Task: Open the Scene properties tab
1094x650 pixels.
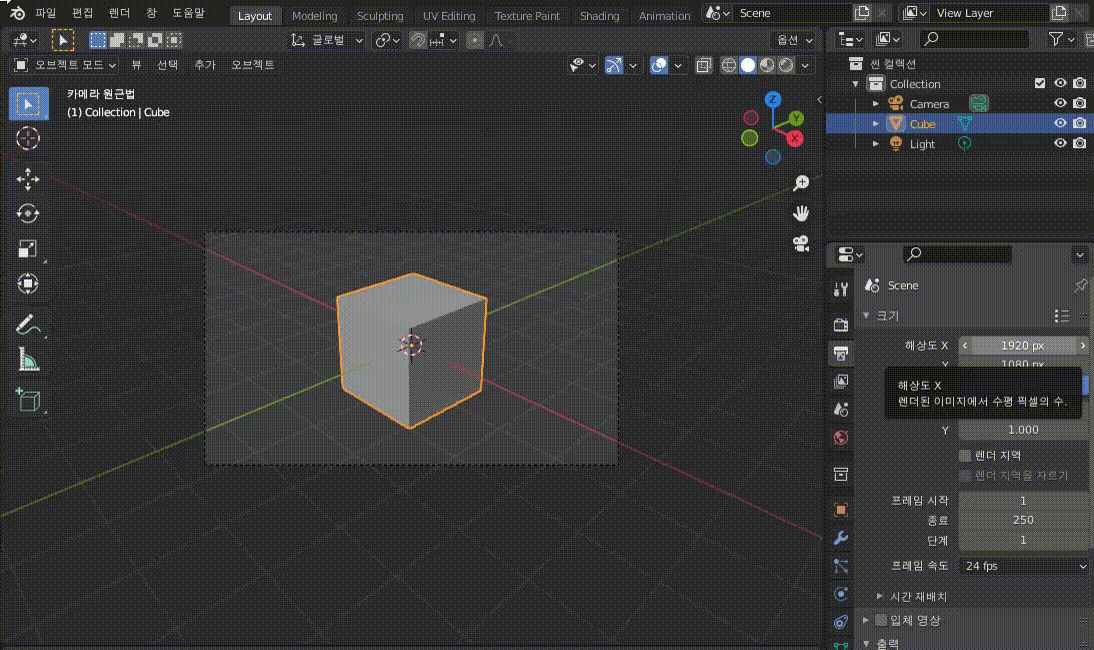Action: (x=841, y=409)
